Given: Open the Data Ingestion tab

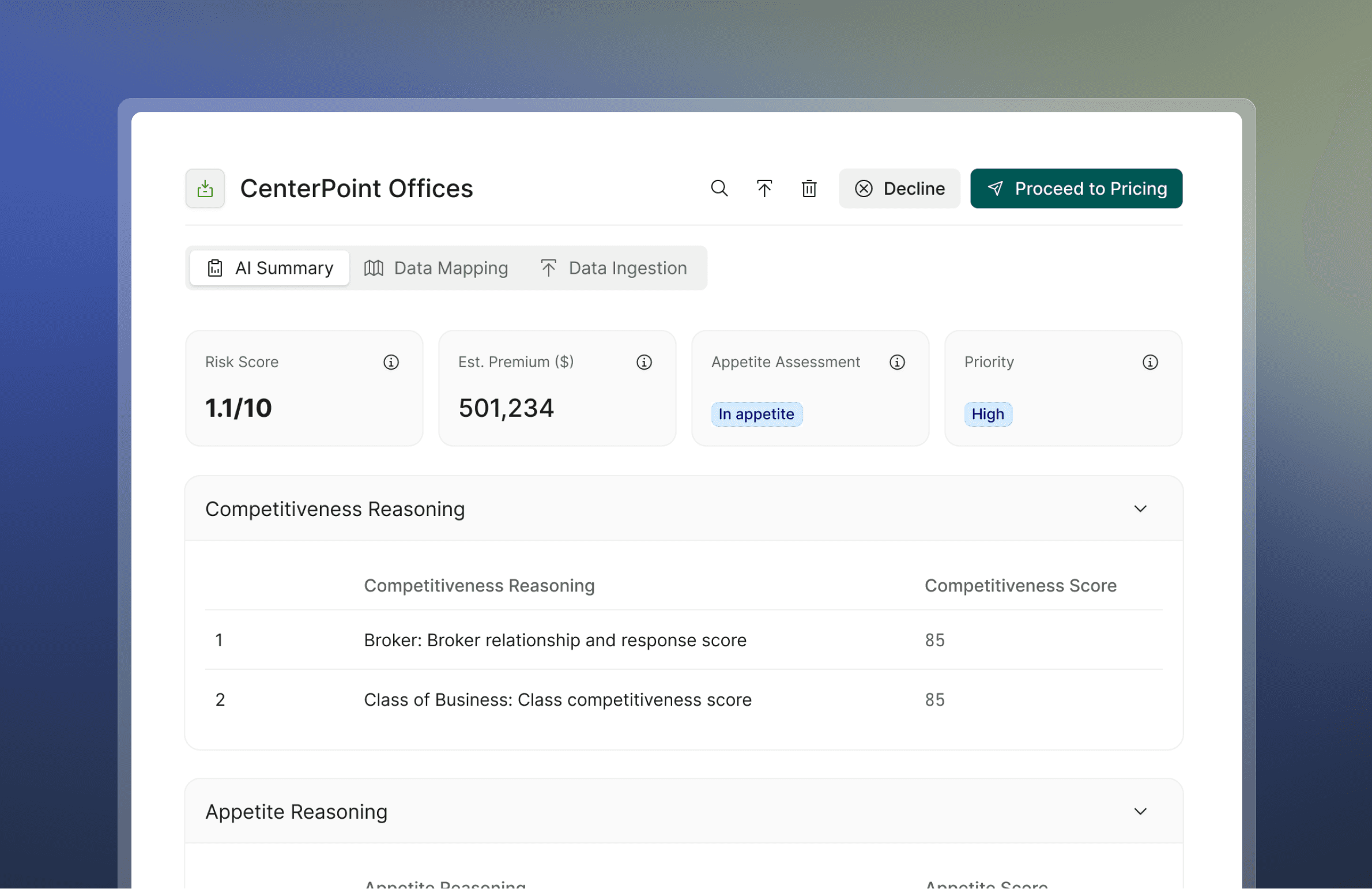Looking at the screenshot, I should [614, 268].
